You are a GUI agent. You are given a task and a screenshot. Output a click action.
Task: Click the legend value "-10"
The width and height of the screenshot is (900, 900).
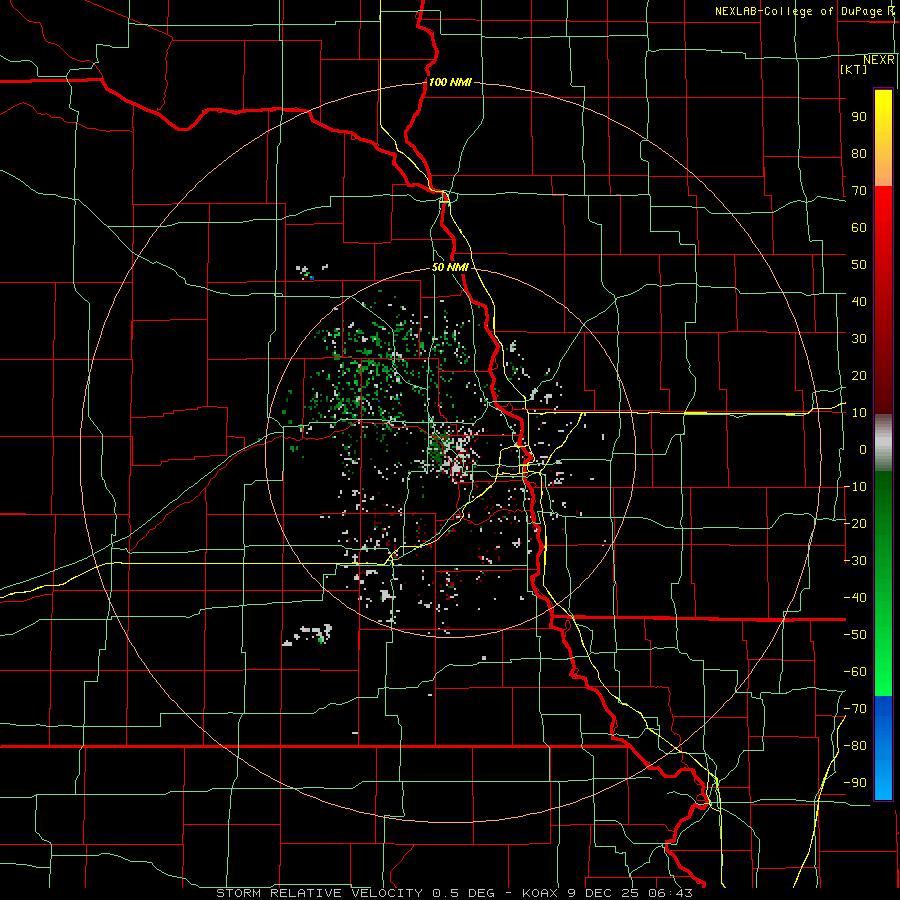pyautogui.click(x=855, y=487)
